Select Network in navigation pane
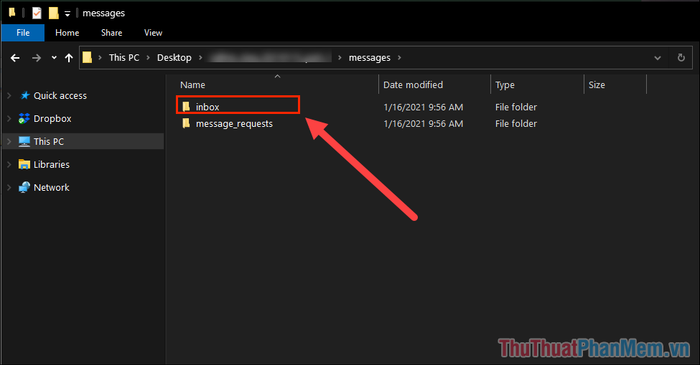This screenshot has height=365, width=700. coord(51,187)
